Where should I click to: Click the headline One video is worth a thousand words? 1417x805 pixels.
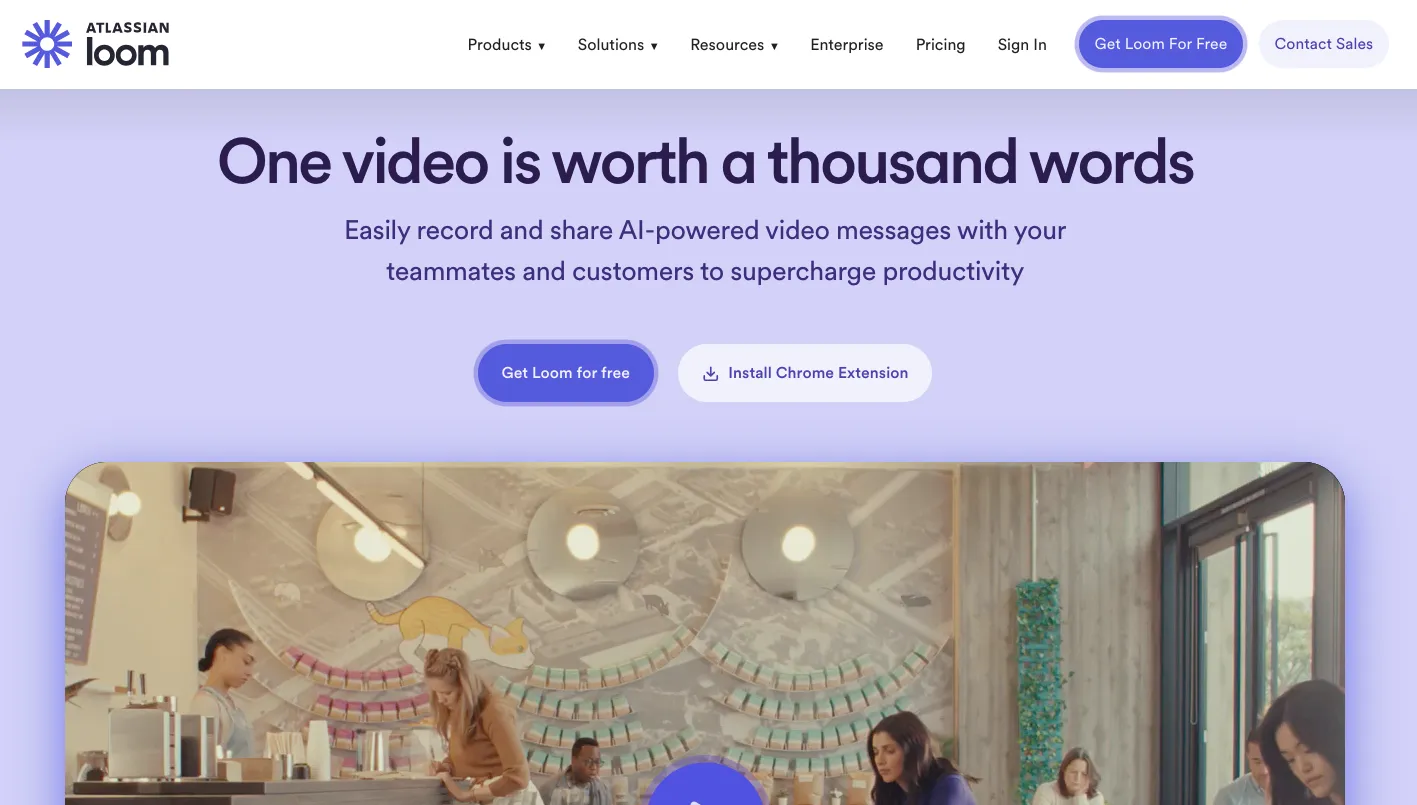(x=706, y=162)
